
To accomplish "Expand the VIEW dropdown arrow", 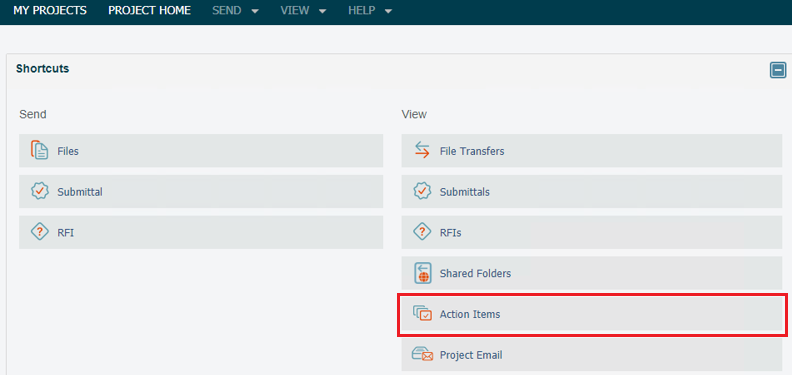I will (x=322, y=11).
